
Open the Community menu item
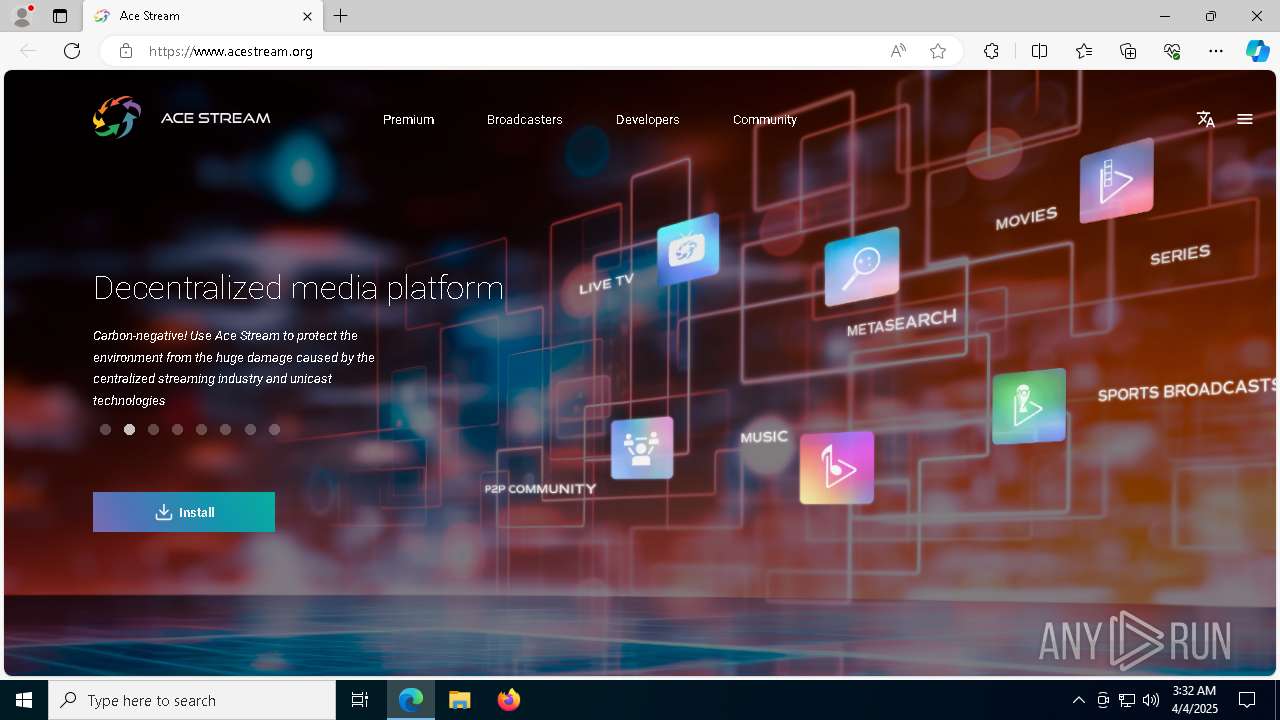coord(765,119)
